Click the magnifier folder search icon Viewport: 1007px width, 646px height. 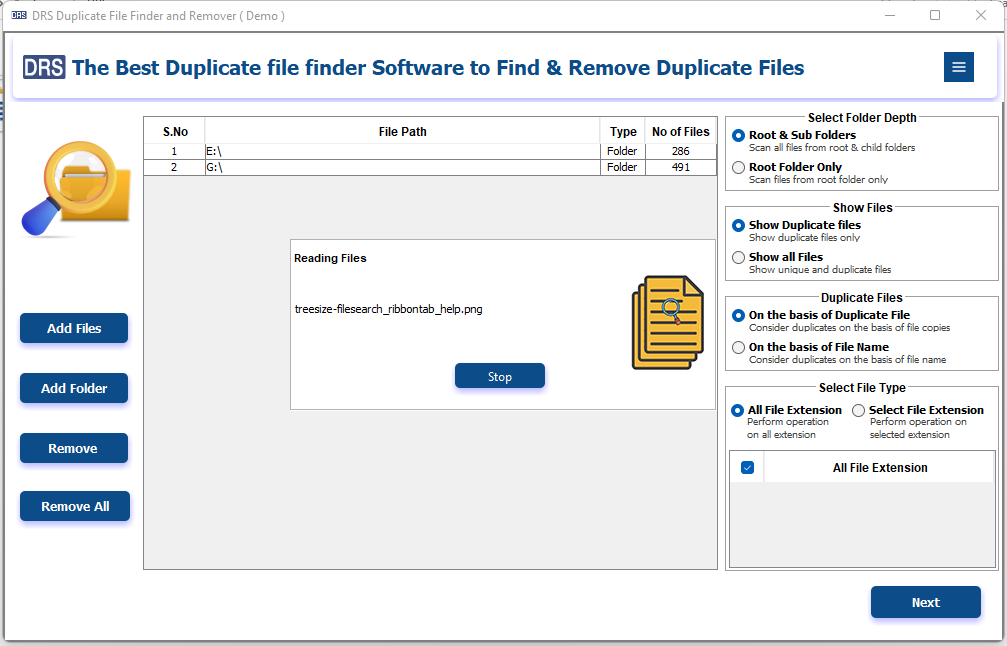(76, 188)
